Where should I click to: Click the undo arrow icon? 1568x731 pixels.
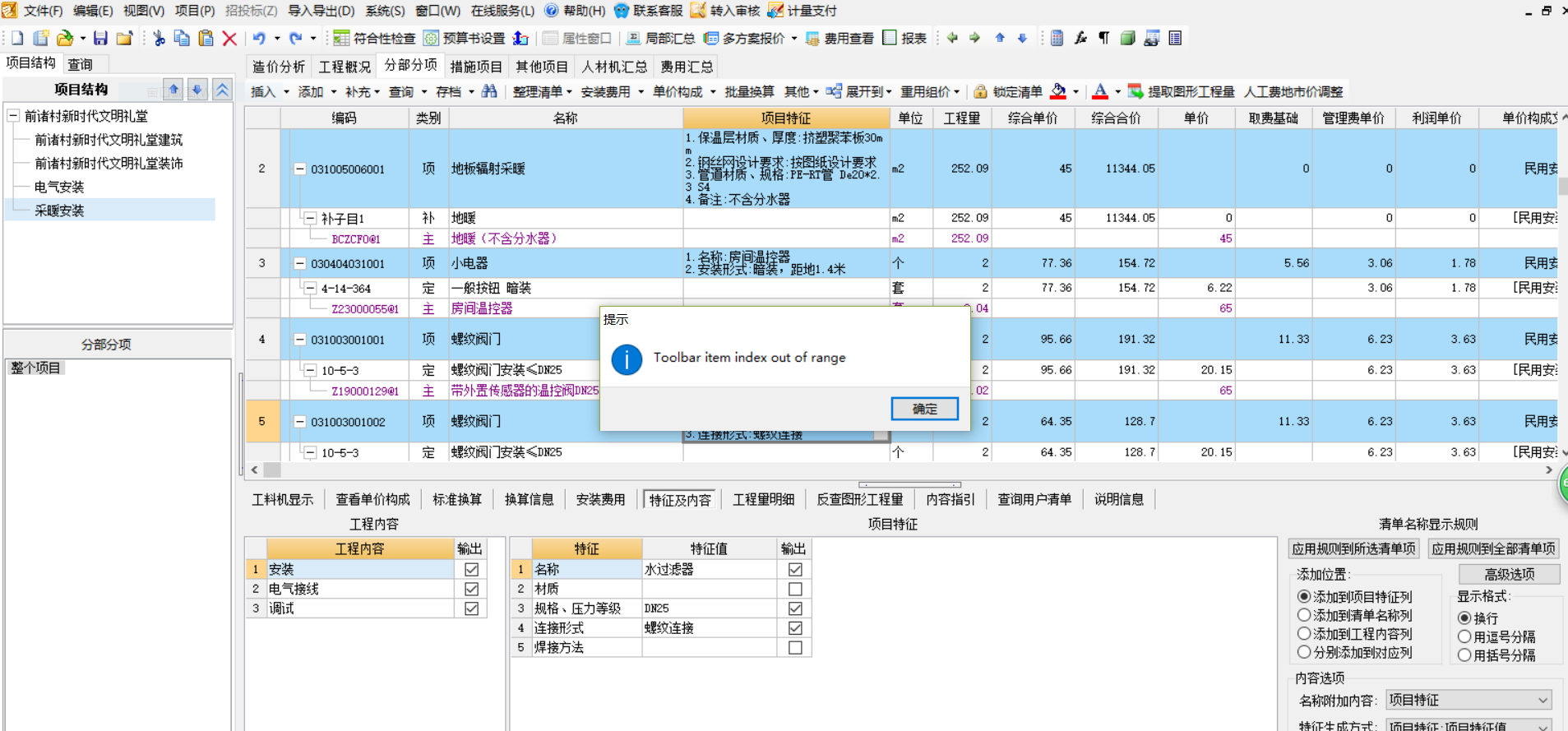258,38
